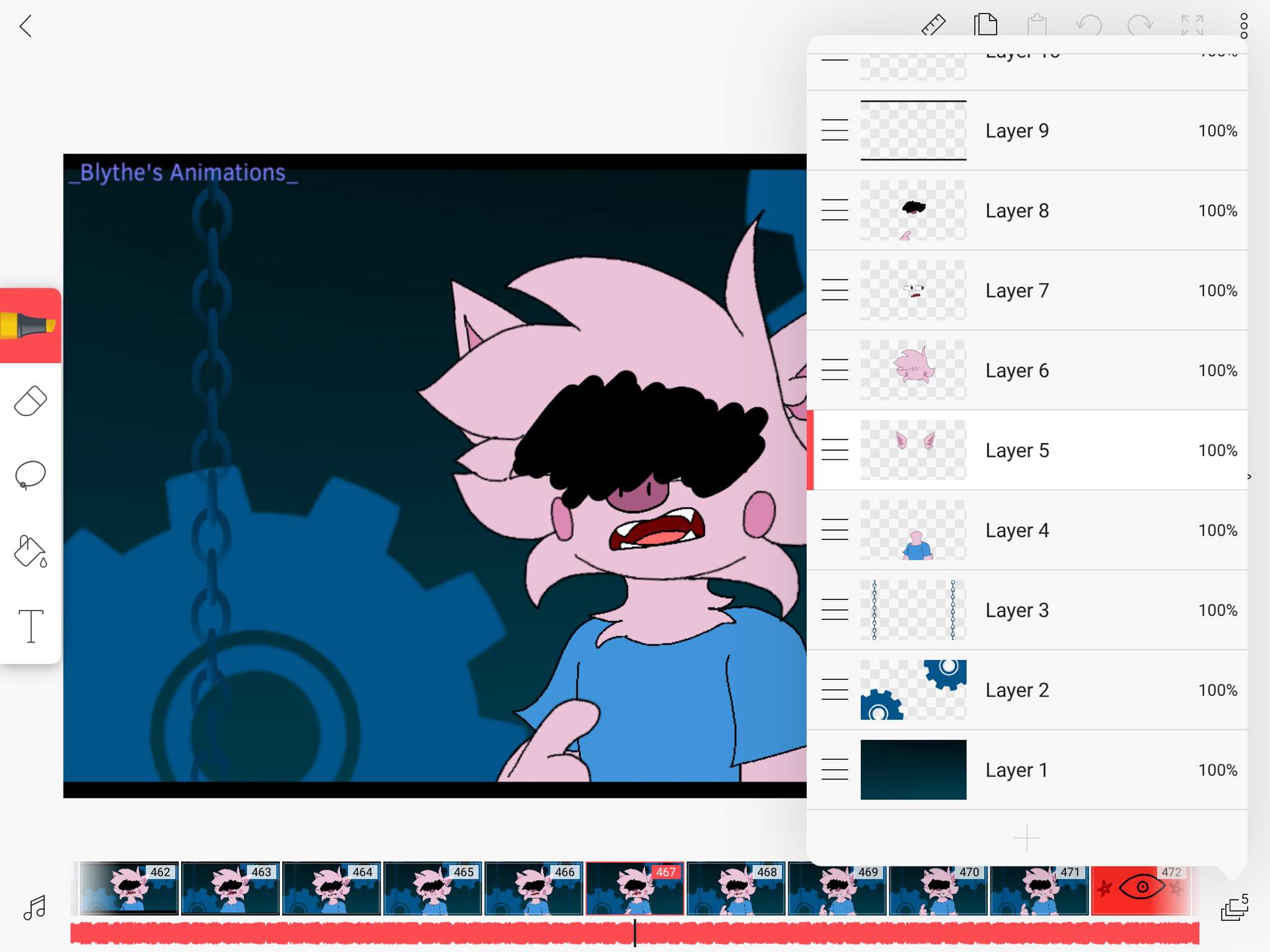The image size is (1270, 952).
Task: Select Layer 9 thumbnail
Action: coord(913,130)
